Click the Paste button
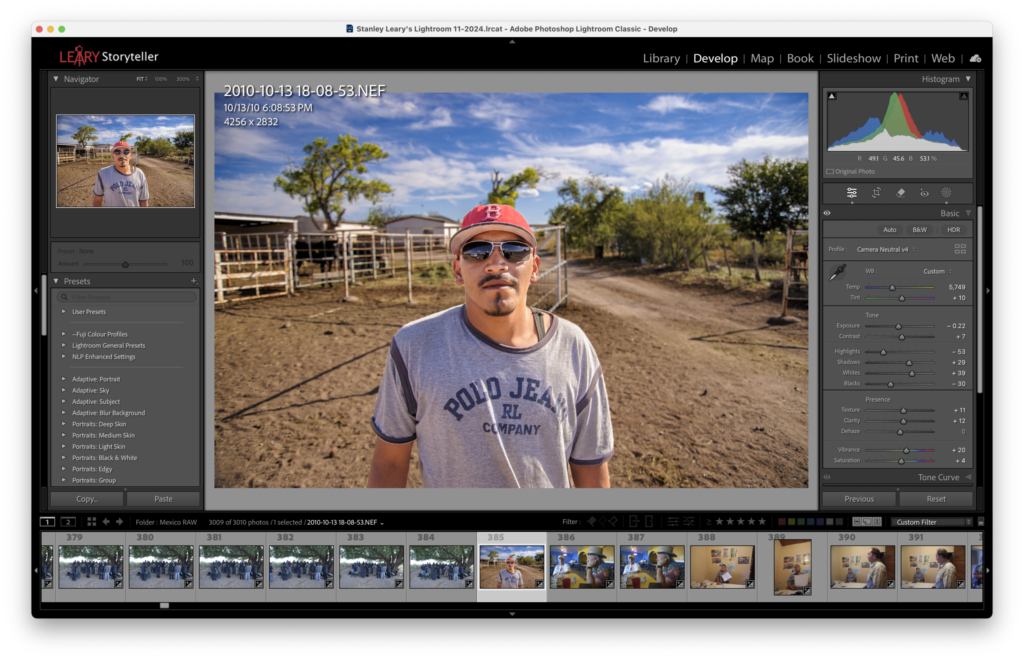 [x=163, y=499]
